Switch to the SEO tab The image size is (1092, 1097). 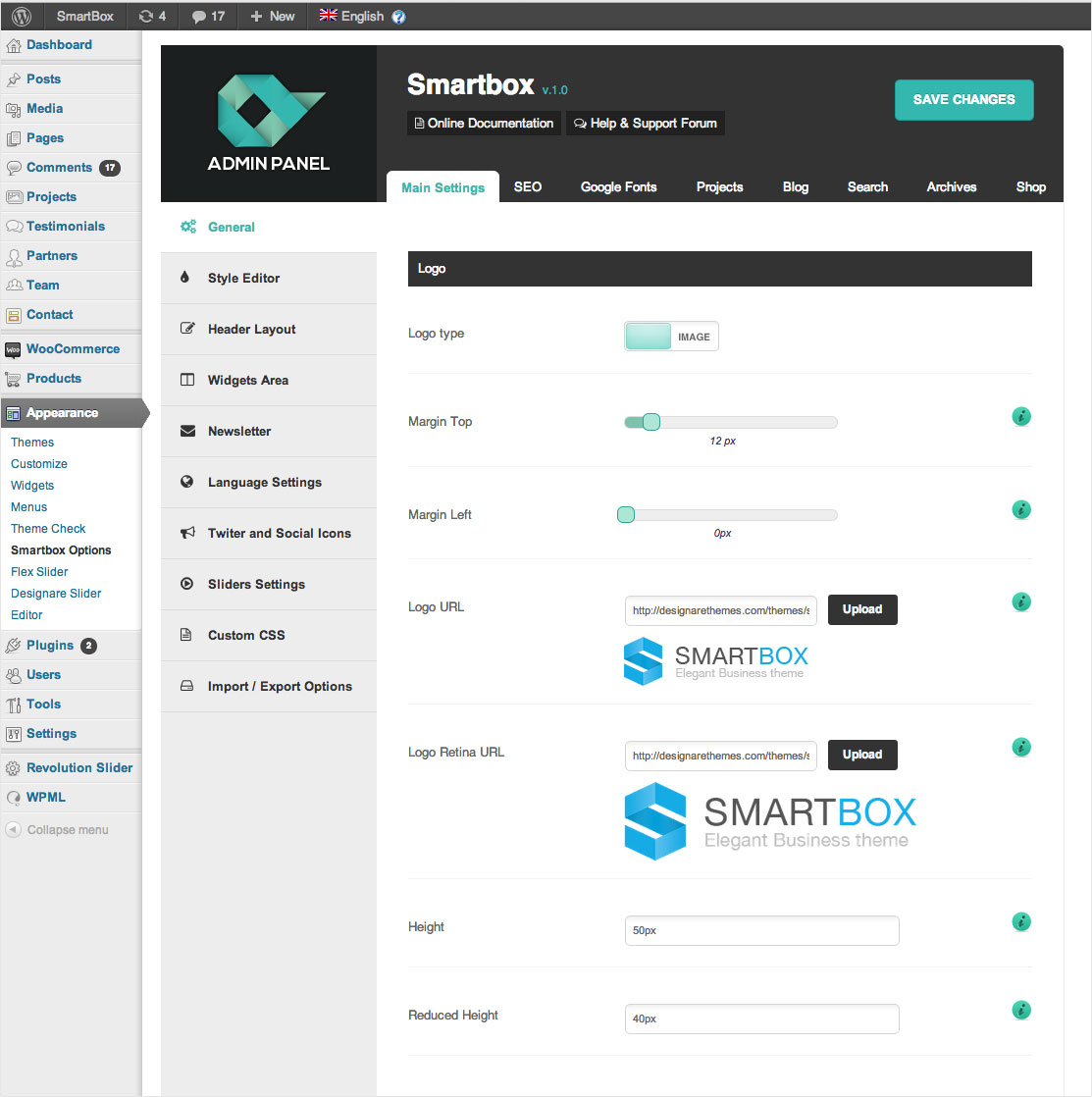(x=528, y=186)
